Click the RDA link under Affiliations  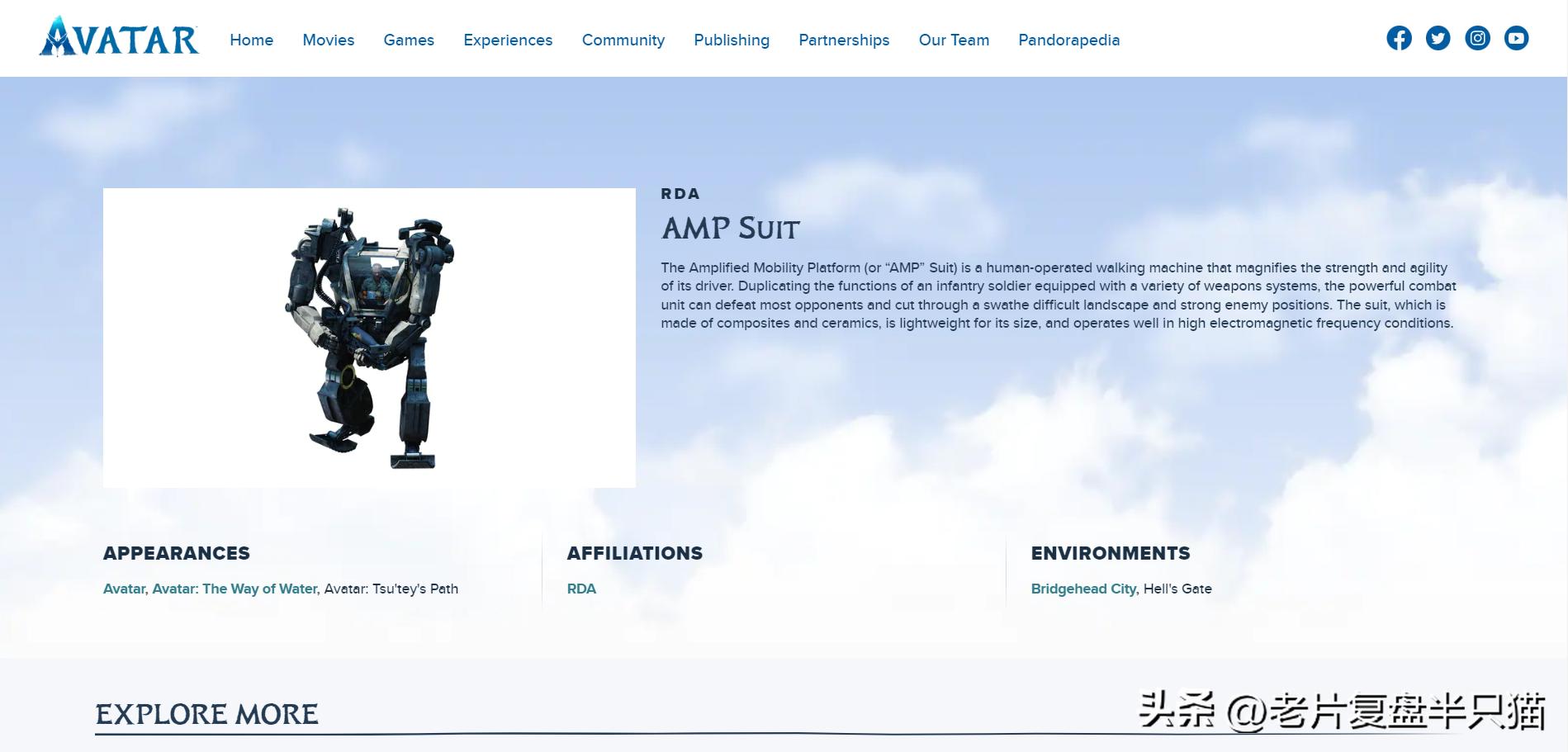581,589
